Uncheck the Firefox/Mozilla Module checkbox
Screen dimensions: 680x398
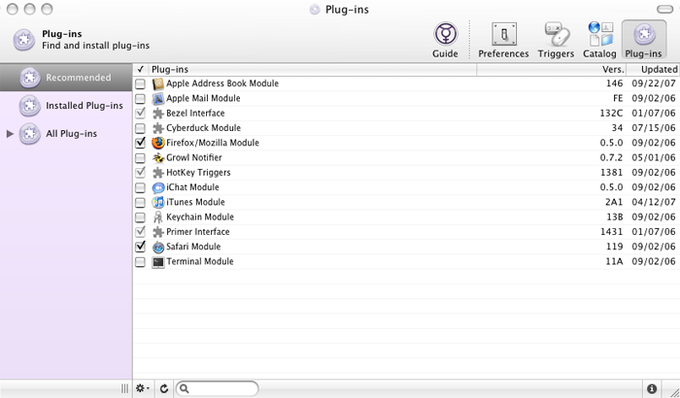140,143
